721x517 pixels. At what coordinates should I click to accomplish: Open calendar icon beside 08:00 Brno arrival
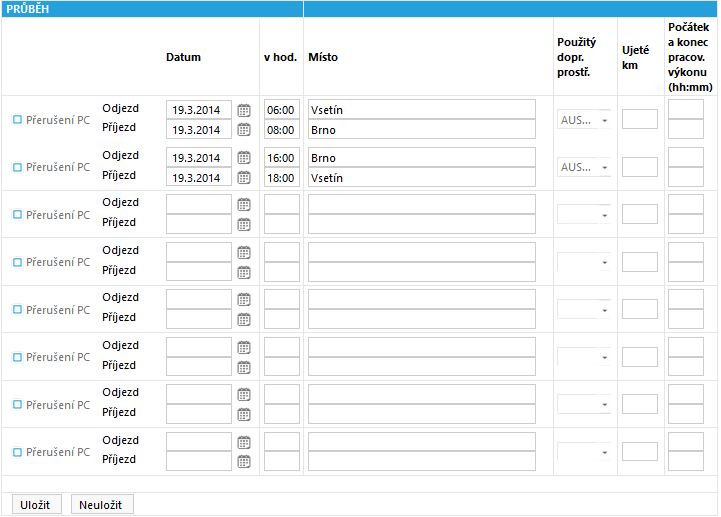244,130
